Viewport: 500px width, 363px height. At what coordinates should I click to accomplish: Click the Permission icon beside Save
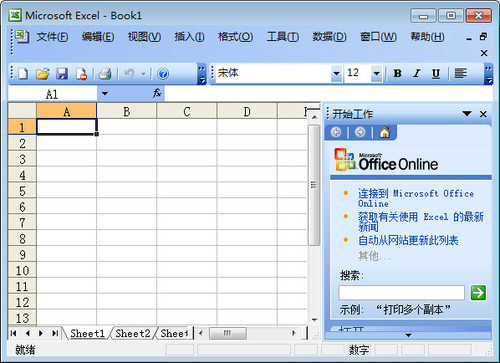tap(82, 74)
